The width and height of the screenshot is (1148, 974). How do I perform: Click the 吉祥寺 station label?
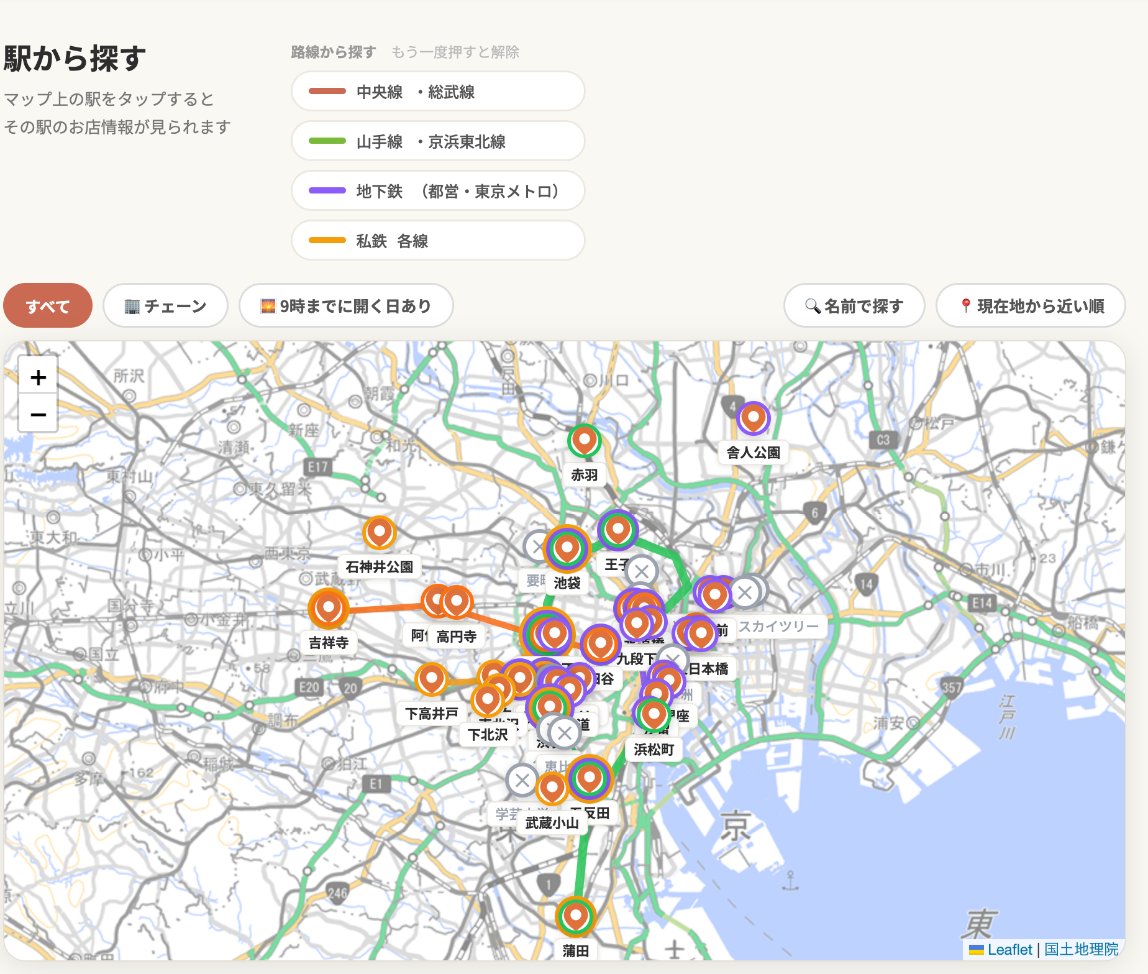click(x=328, y=643)
